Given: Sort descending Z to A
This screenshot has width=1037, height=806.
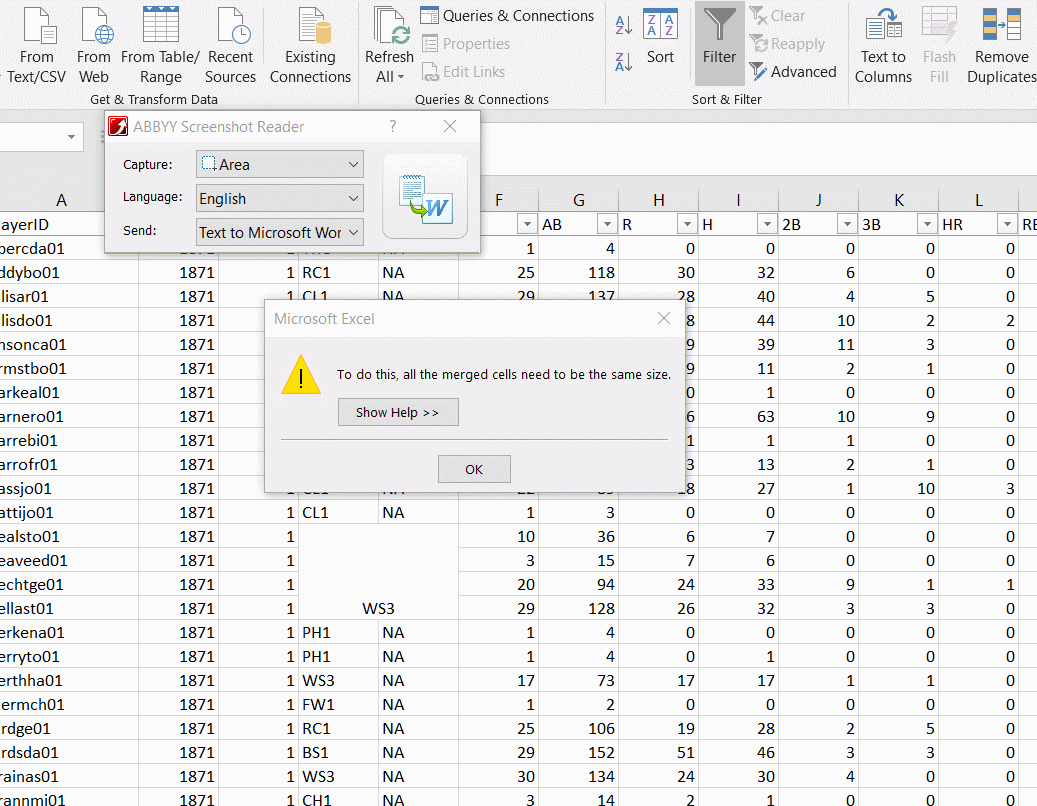Looking at the screenshot, I should 624,61.
